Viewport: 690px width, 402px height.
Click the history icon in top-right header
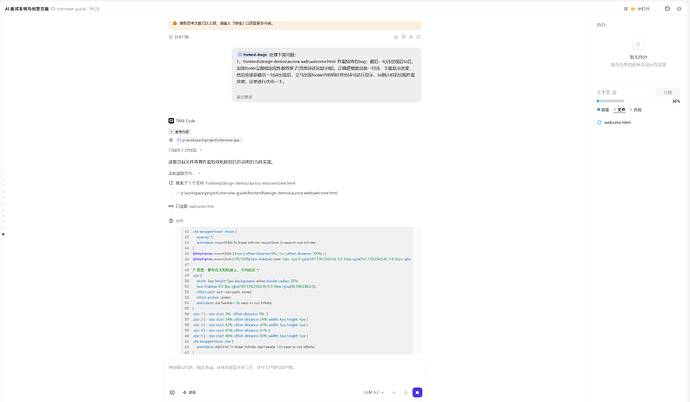point(667,9)
